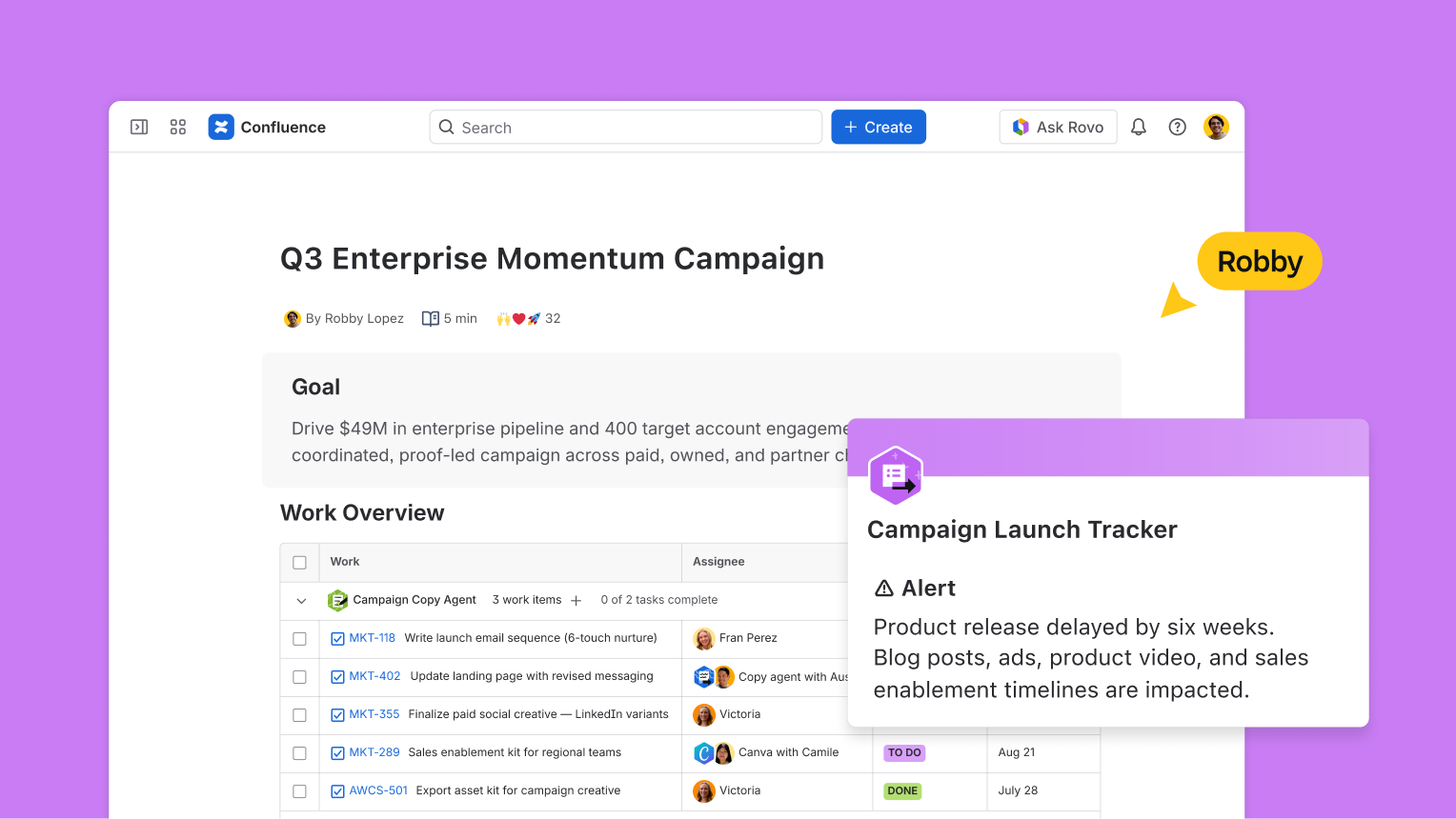Click 'Finalize paid social creative — LinkedIn variants'
This screenshot has height=819, width=1456.
tap(538, 714)
